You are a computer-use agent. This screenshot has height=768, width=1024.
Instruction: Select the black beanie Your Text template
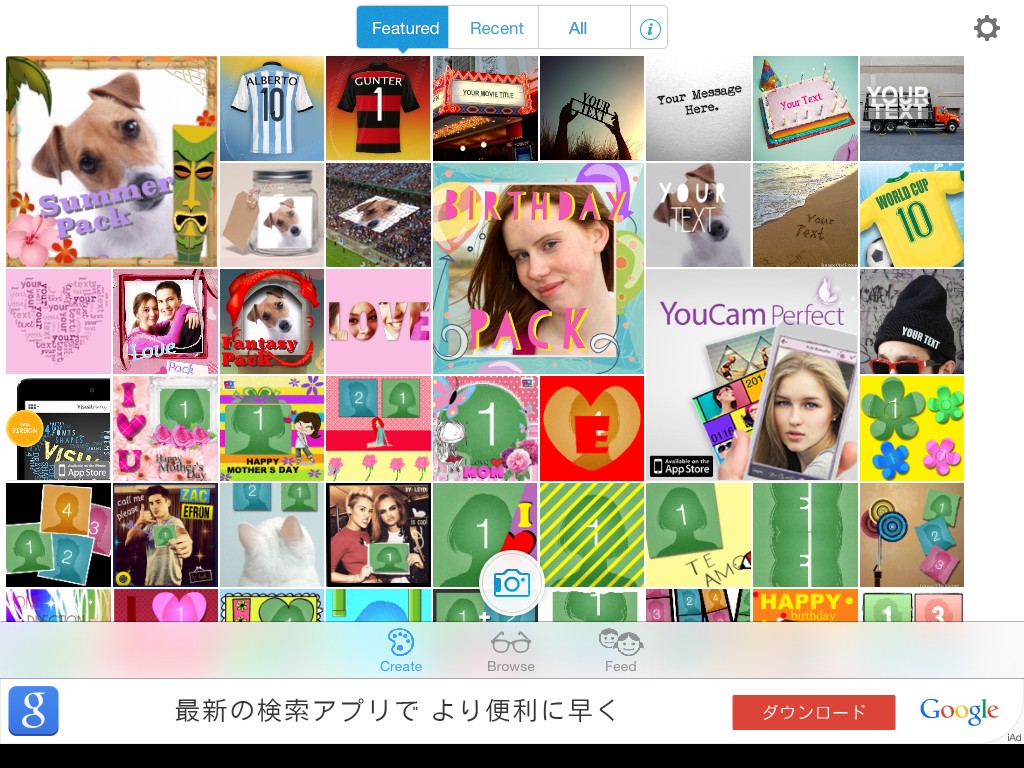(x=912, y=321)
